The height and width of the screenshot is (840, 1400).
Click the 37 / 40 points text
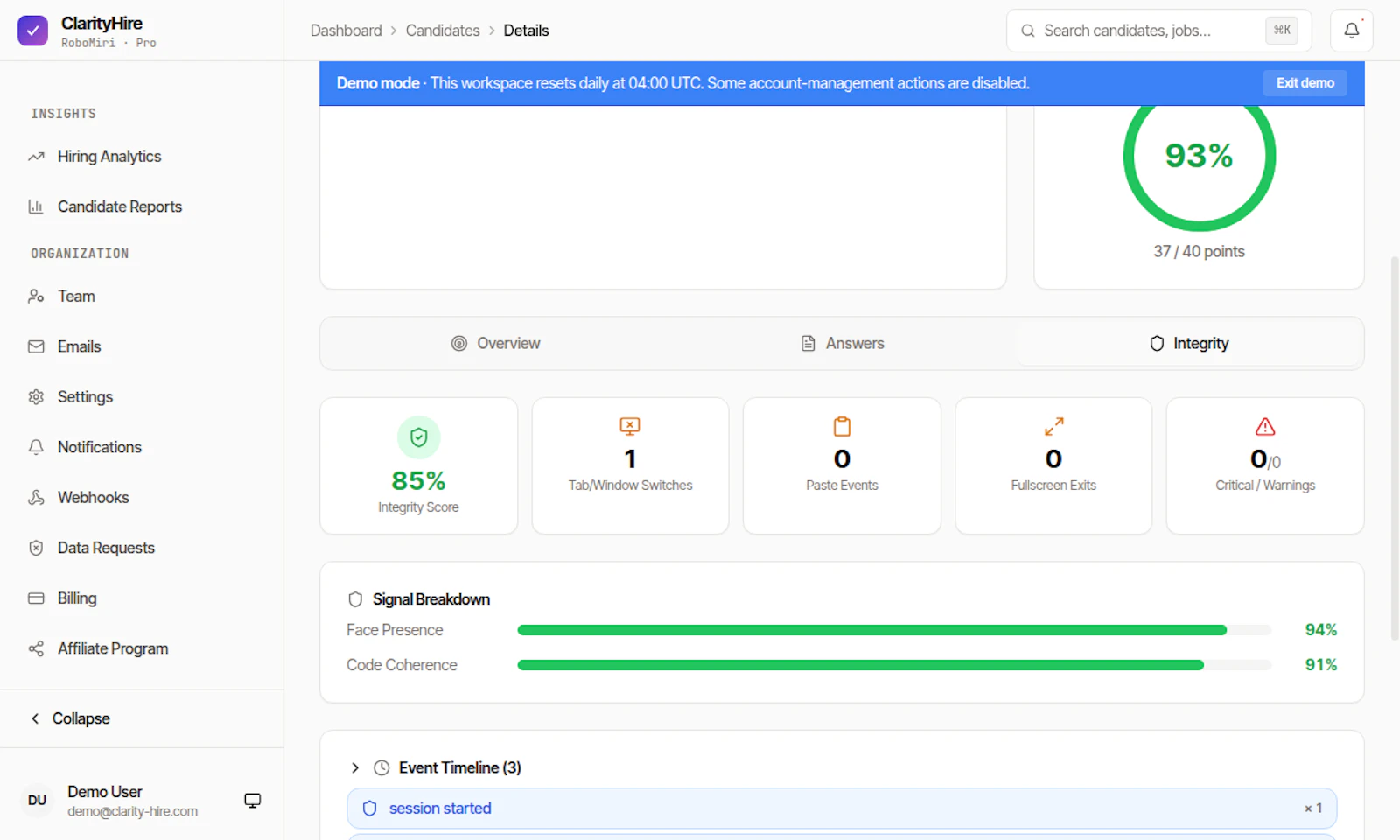point(1199,252)
